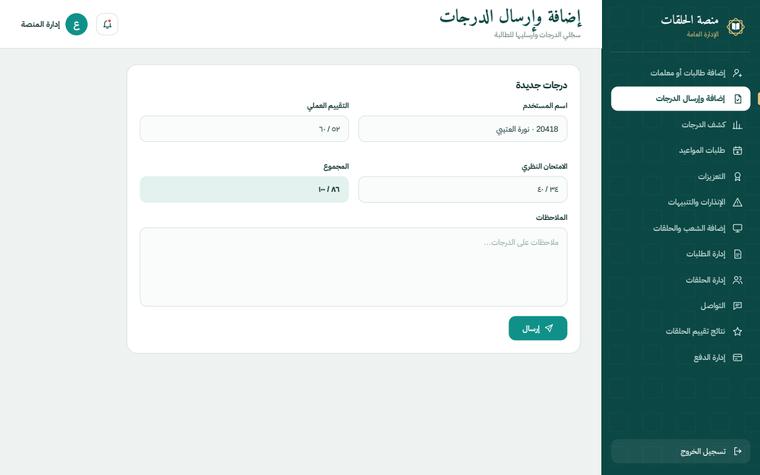Click the الملاحظات field label
This screenshot has height=475, width=760.
(x=551, y=218)
